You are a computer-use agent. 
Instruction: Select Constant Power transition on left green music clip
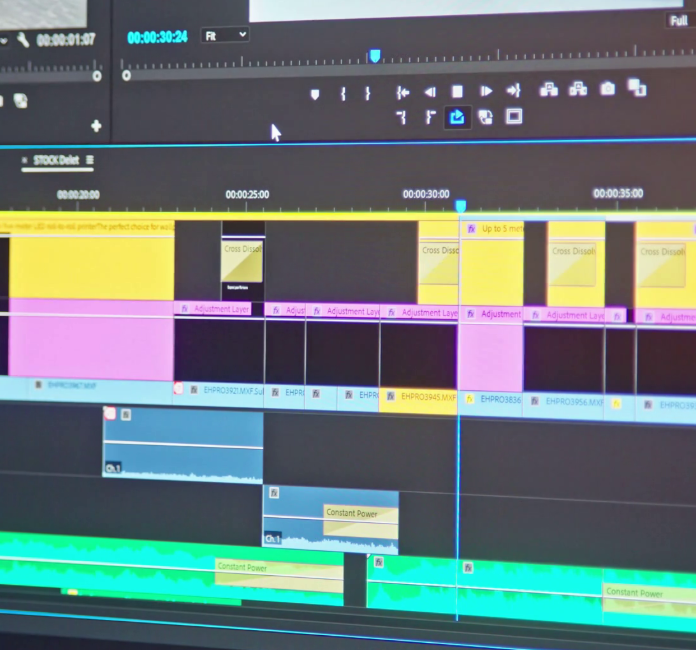pos(279,575)
